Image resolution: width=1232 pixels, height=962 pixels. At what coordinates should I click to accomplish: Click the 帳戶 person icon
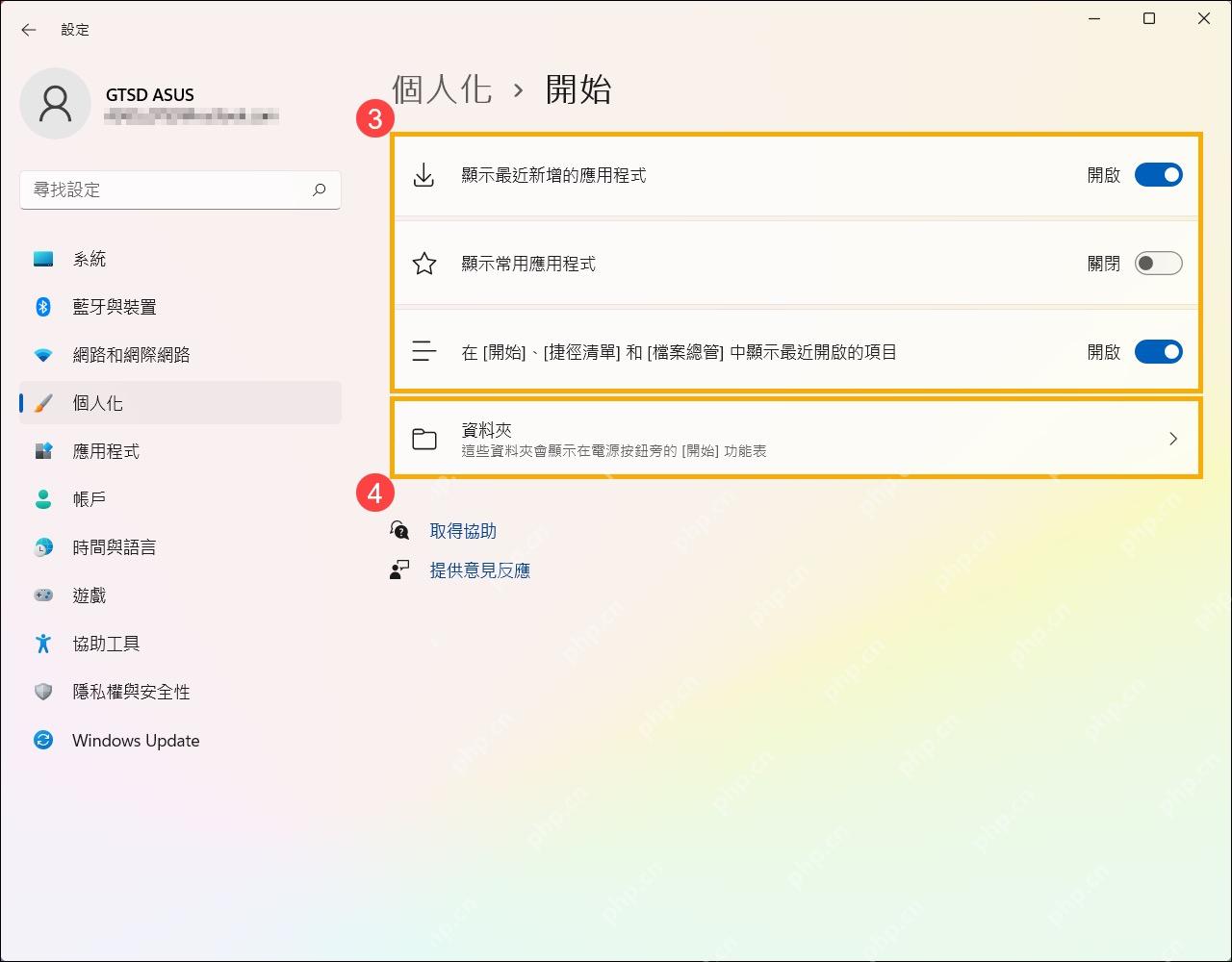click(43, 499)
